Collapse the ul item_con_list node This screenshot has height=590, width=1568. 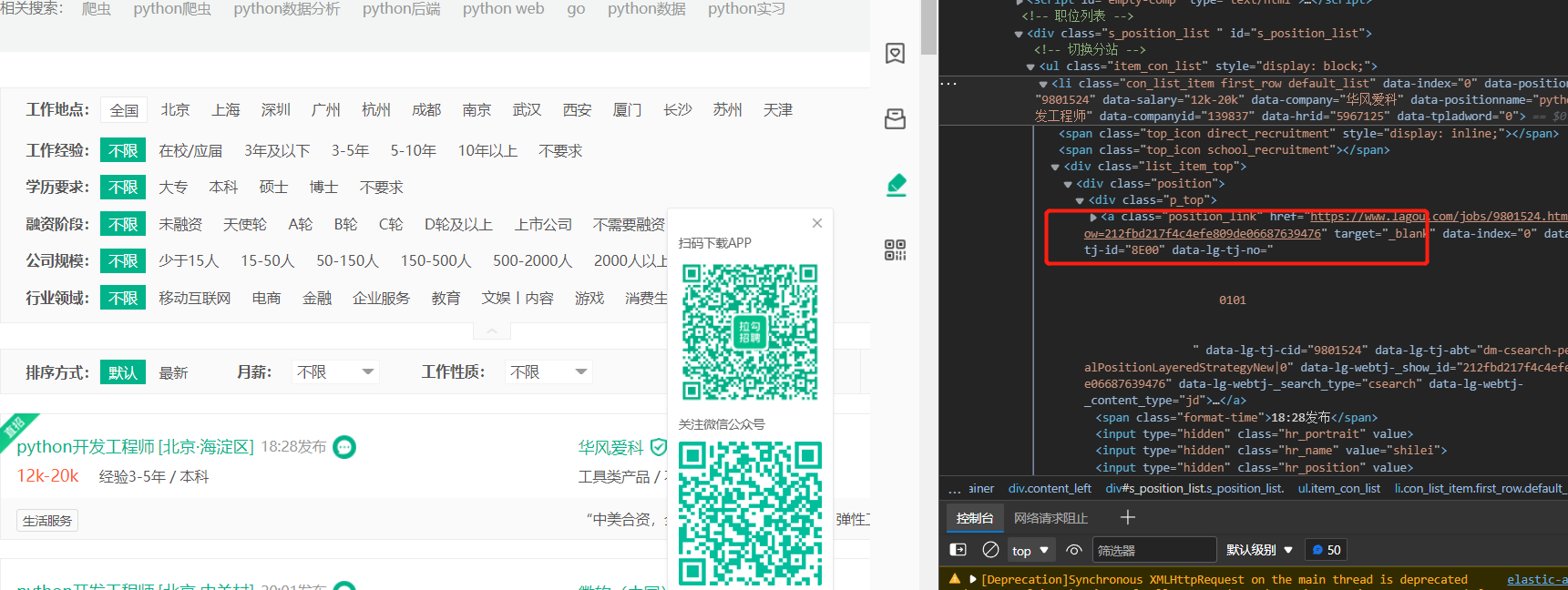[x=1030, y=66]
